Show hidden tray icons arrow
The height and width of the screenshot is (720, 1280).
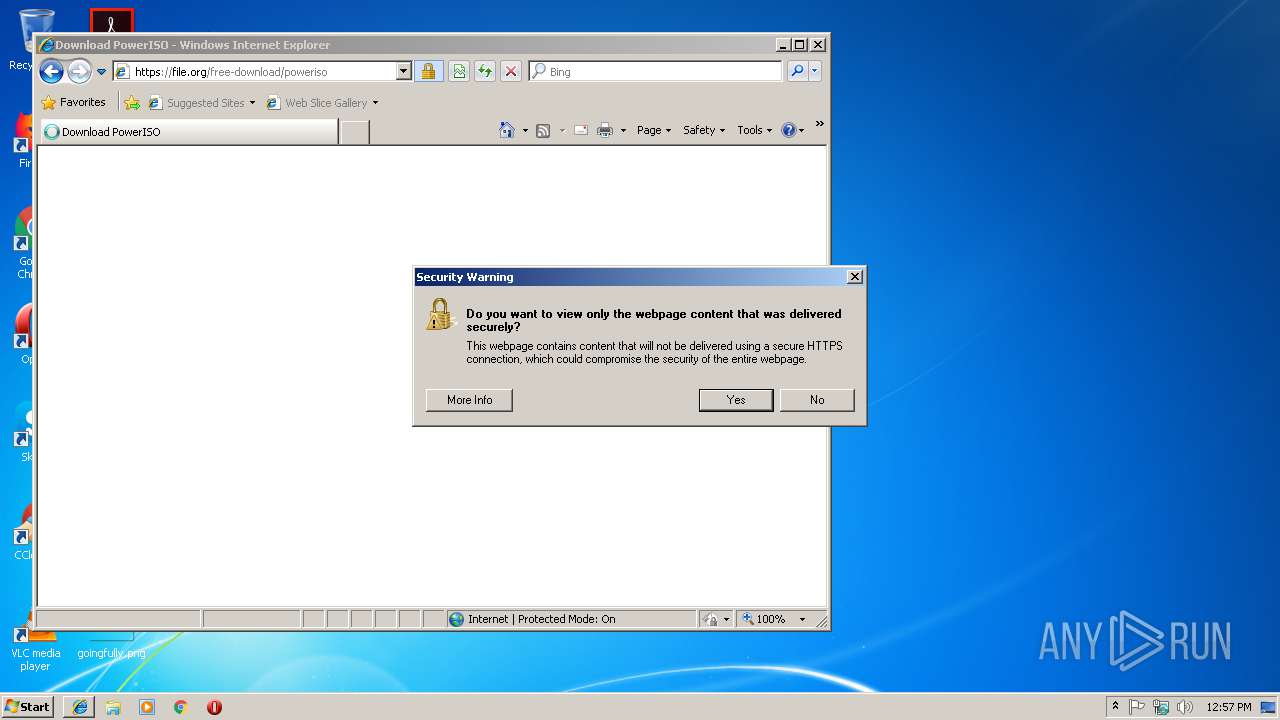1115,706
